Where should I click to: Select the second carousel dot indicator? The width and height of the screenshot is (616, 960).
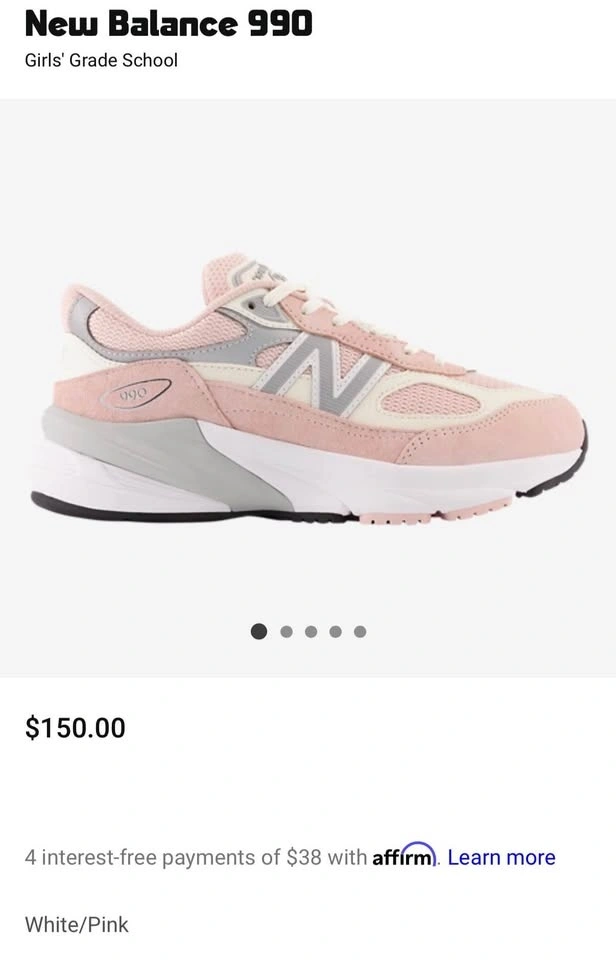point(286,631)
